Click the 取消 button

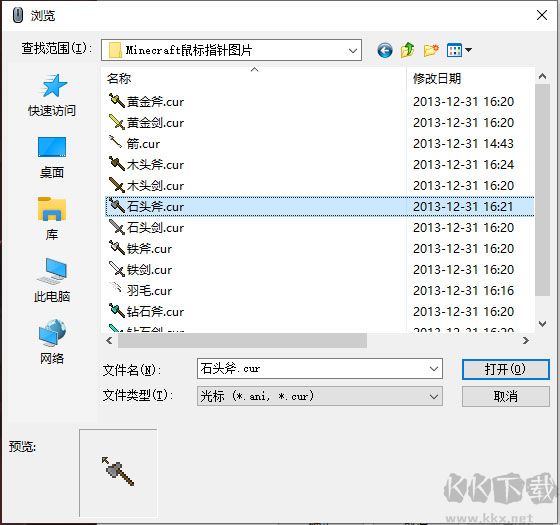505,396
